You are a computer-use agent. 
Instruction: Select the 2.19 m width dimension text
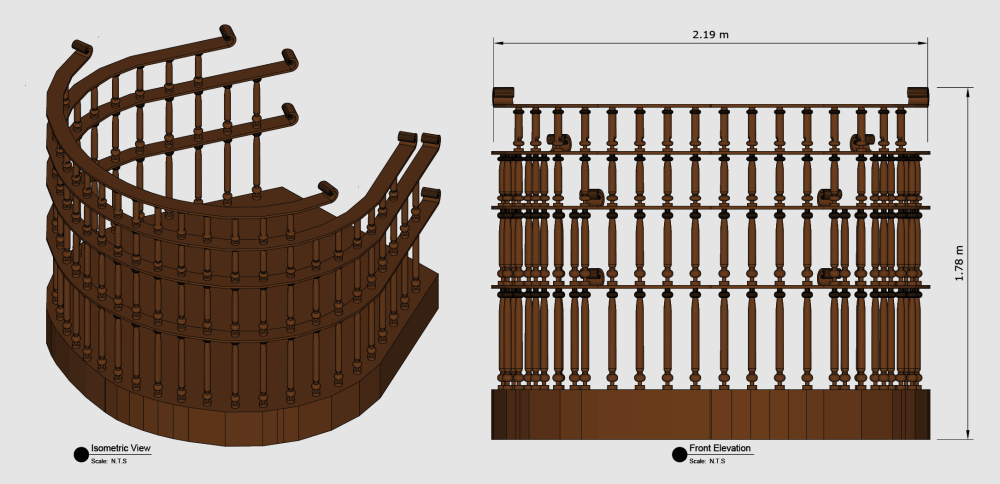(710, 34)
